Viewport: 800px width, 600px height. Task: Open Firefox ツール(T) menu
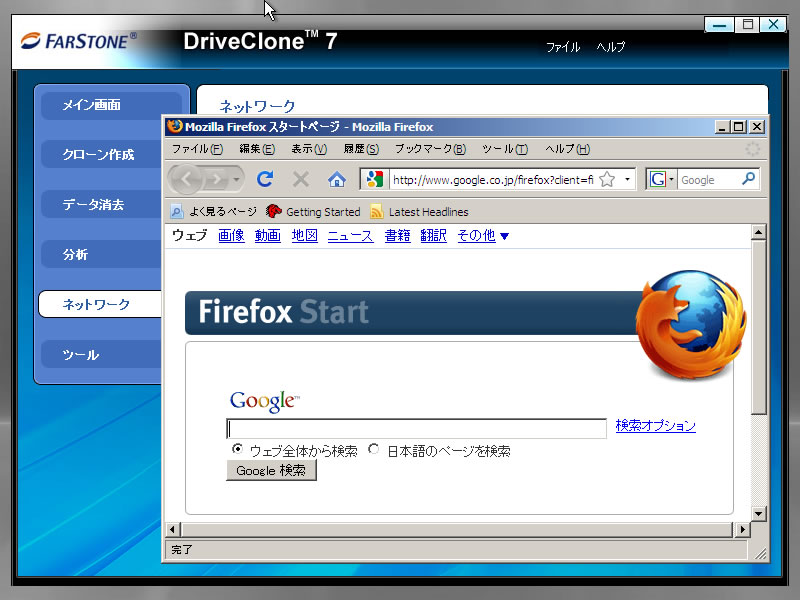(x=505, y=149)
